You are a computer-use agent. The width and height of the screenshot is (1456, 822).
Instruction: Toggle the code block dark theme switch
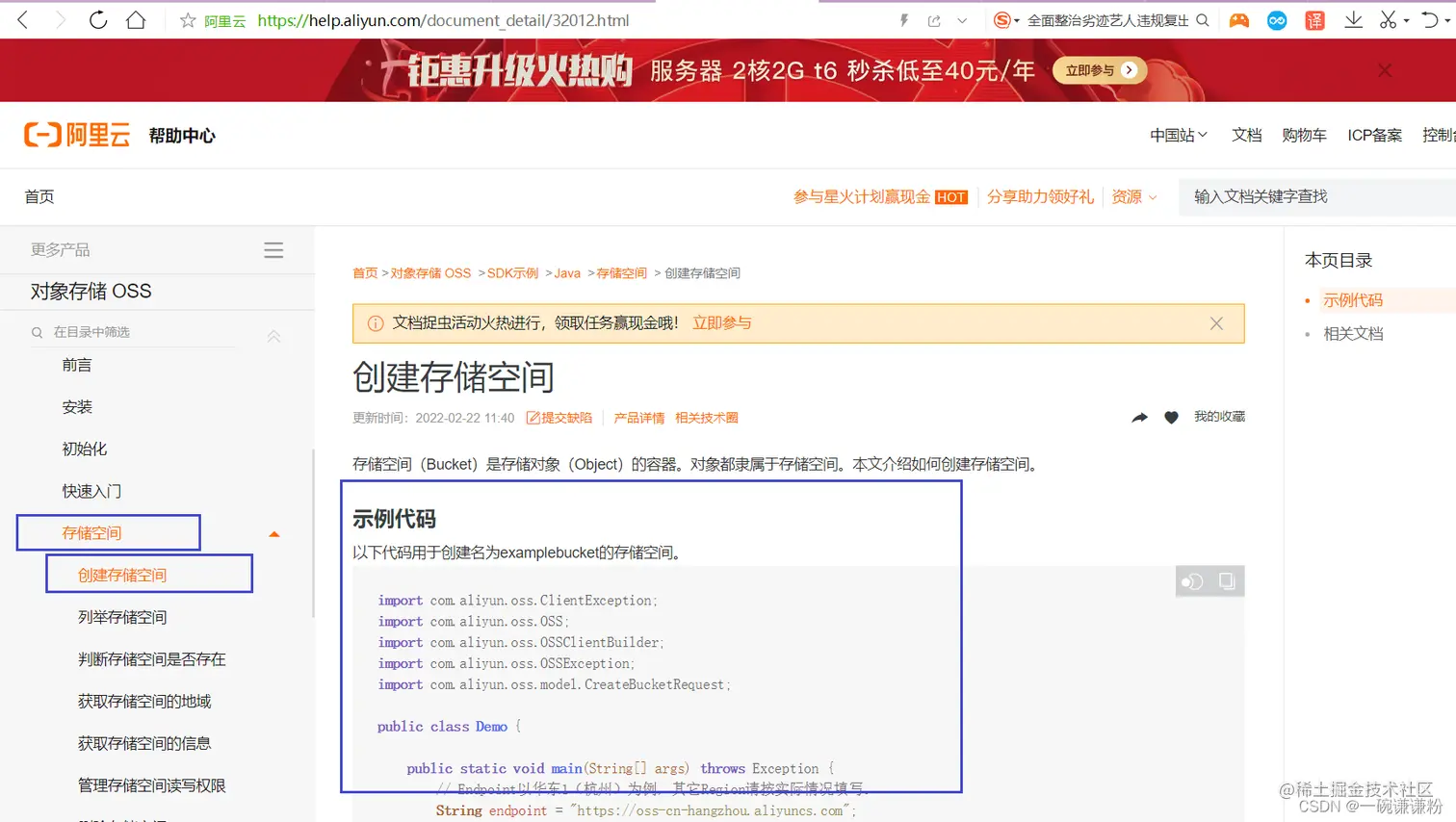[x=1192, y=581]
